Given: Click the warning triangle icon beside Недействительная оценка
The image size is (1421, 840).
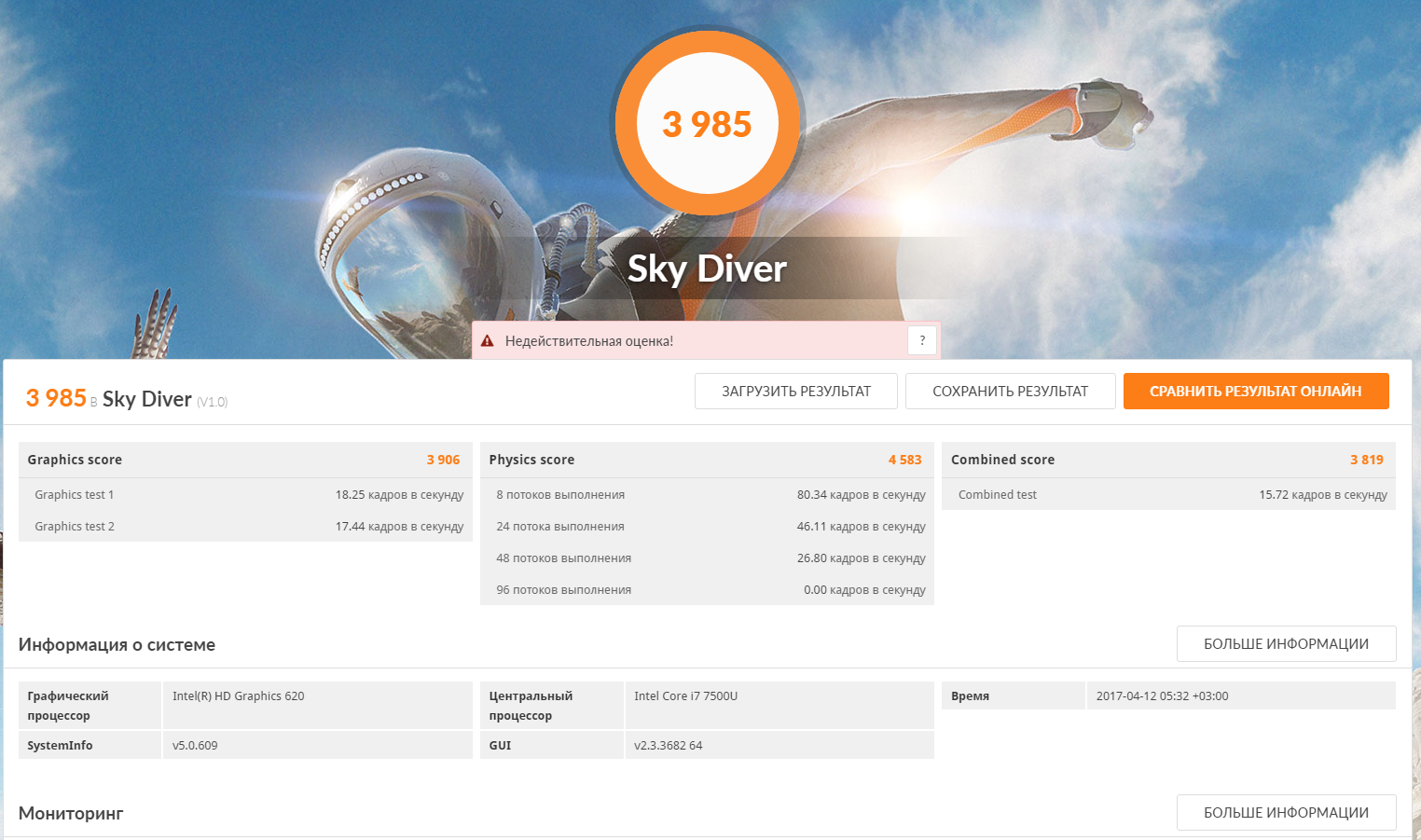Looking at the screenshot, I should click(487, 341).
